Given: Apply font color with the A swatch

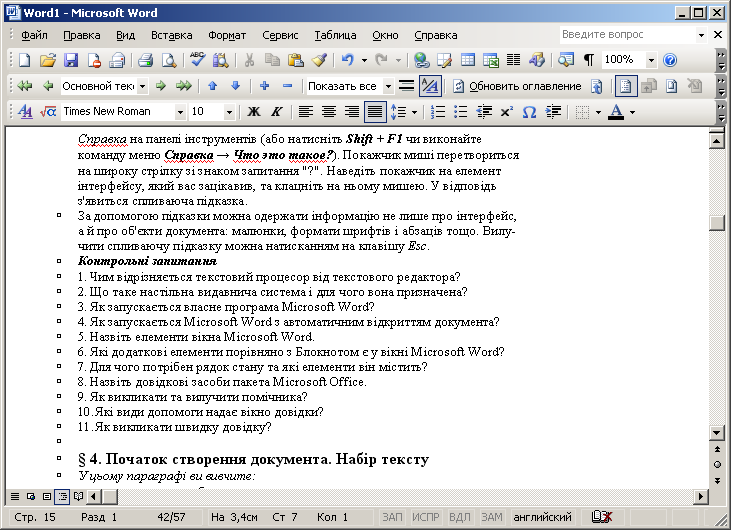Looking at the screenshot, I should [x=616, y=112].
